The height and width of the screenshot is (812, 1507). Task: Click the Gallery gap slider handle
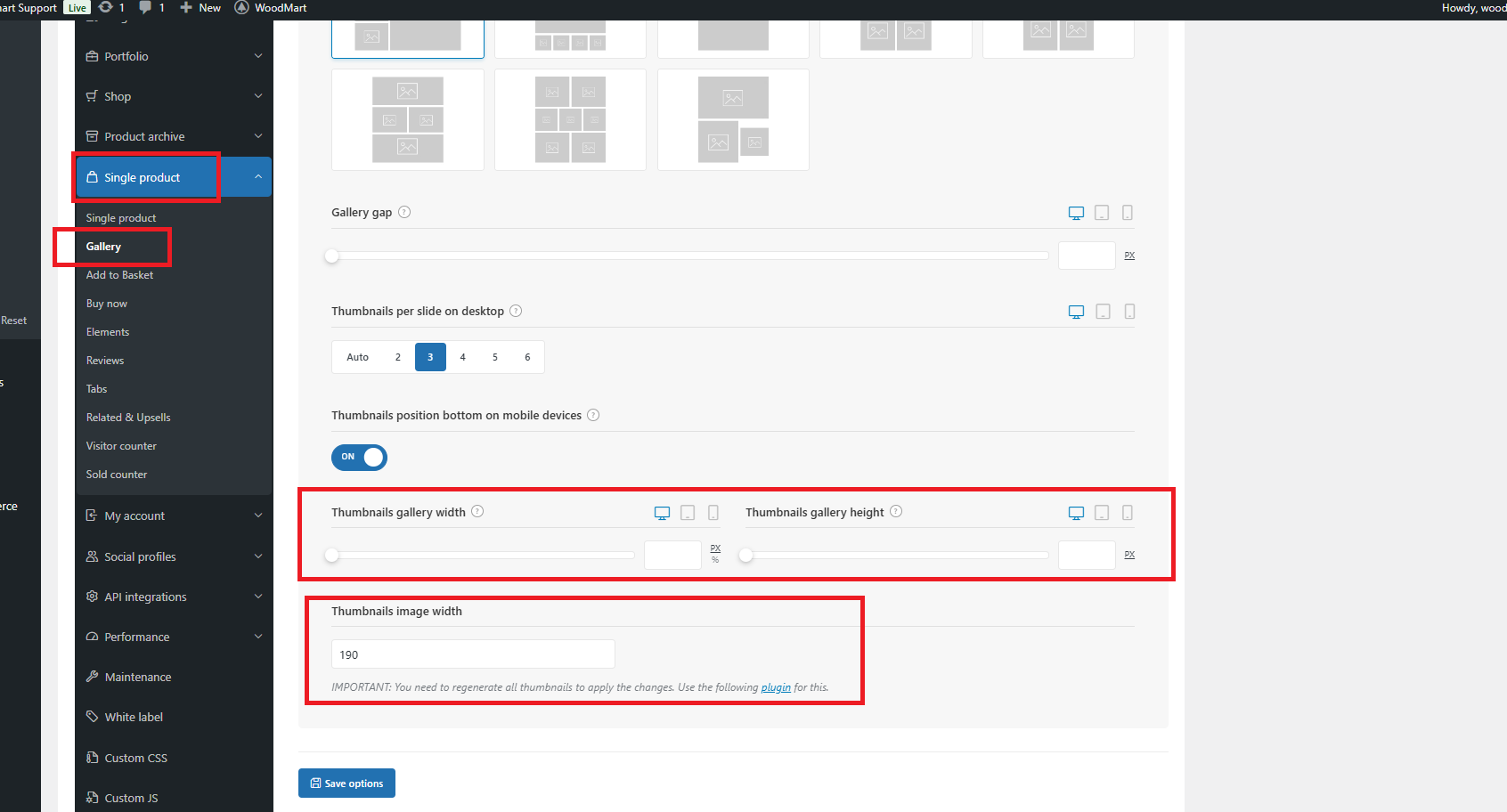coord(332,256)
